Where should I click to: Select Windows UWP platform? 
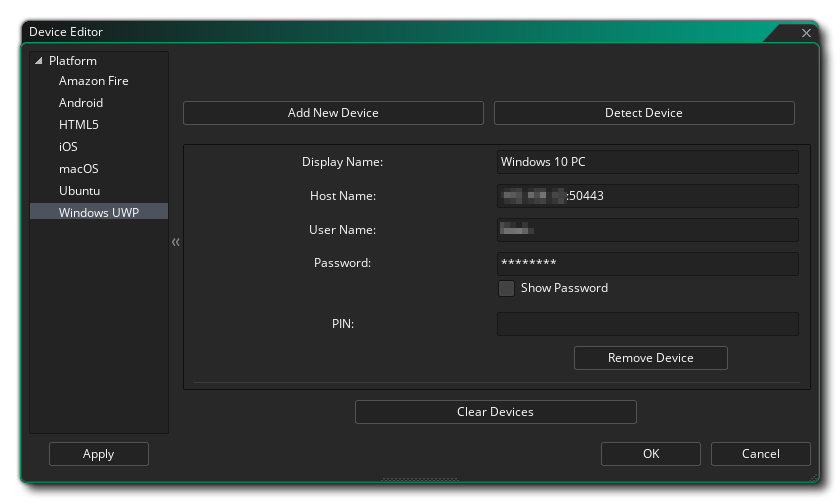(x=99, y=212)
